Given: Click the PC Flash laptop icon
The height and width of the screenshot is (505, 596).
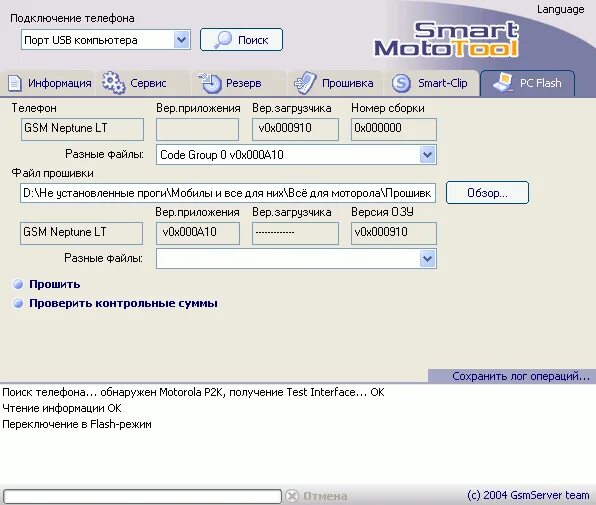Looking at the screenshot, I should click(x=503, y=82).
